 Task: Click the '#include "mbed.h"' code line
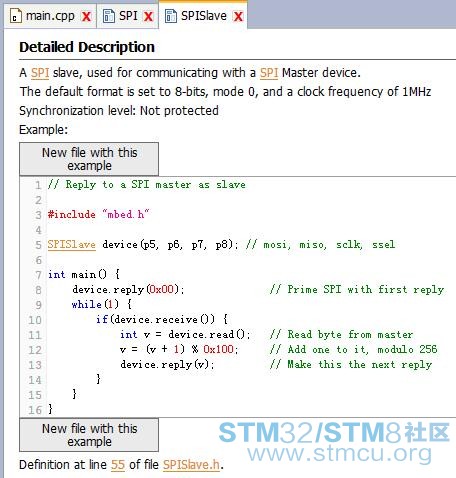tap(98, 214)
